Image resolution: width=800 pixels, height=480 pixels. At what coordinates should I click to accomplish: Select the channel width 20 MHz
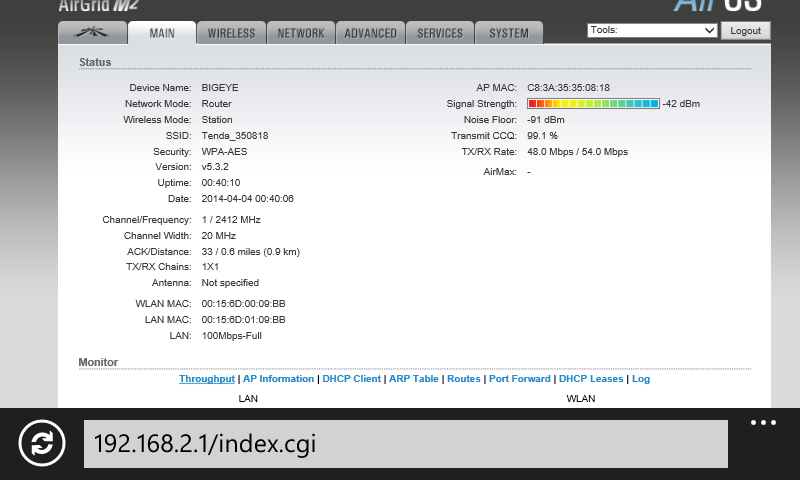(x=218, y=236)
